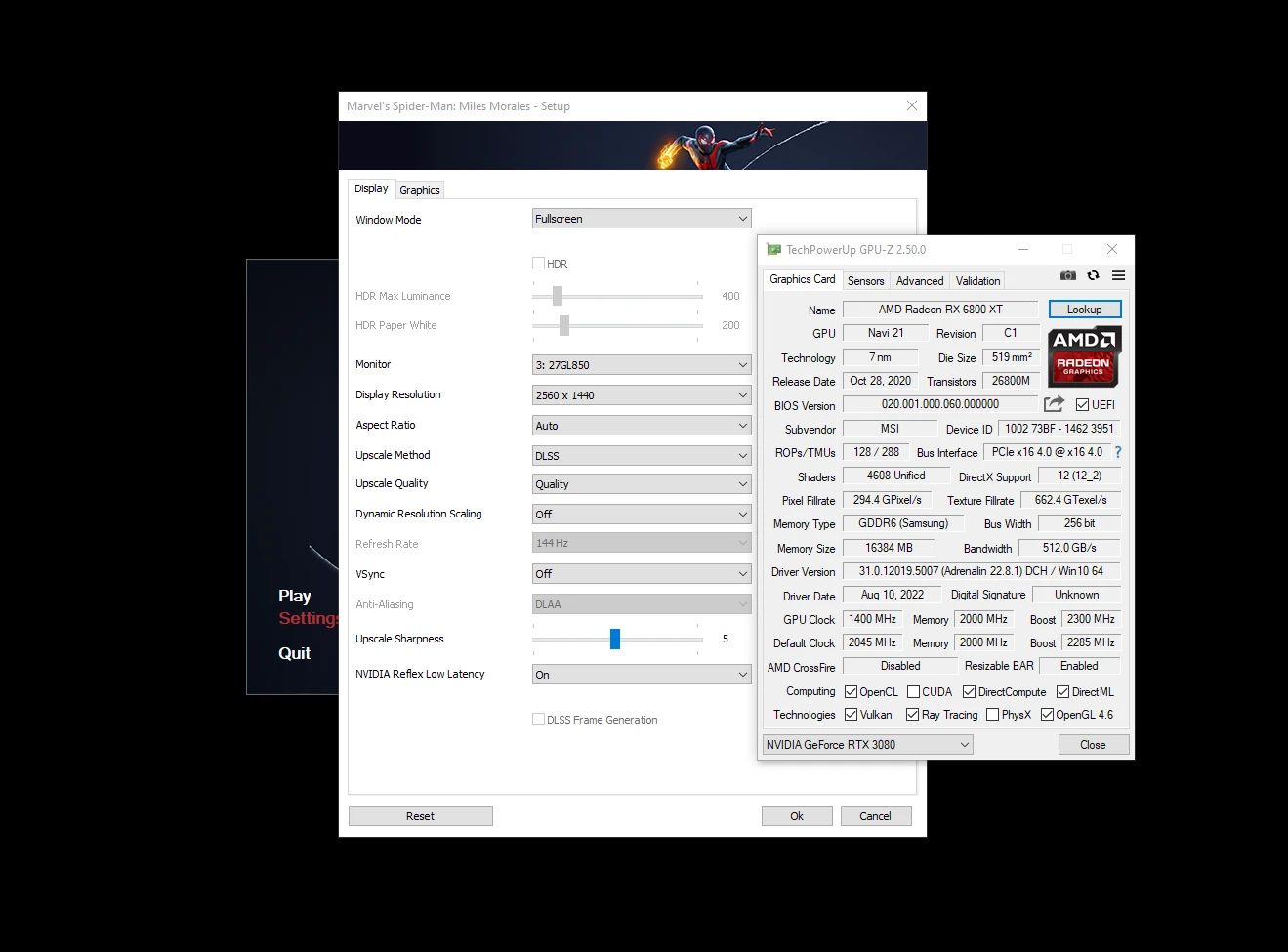Click the BIOS Version field

[940, 404]
